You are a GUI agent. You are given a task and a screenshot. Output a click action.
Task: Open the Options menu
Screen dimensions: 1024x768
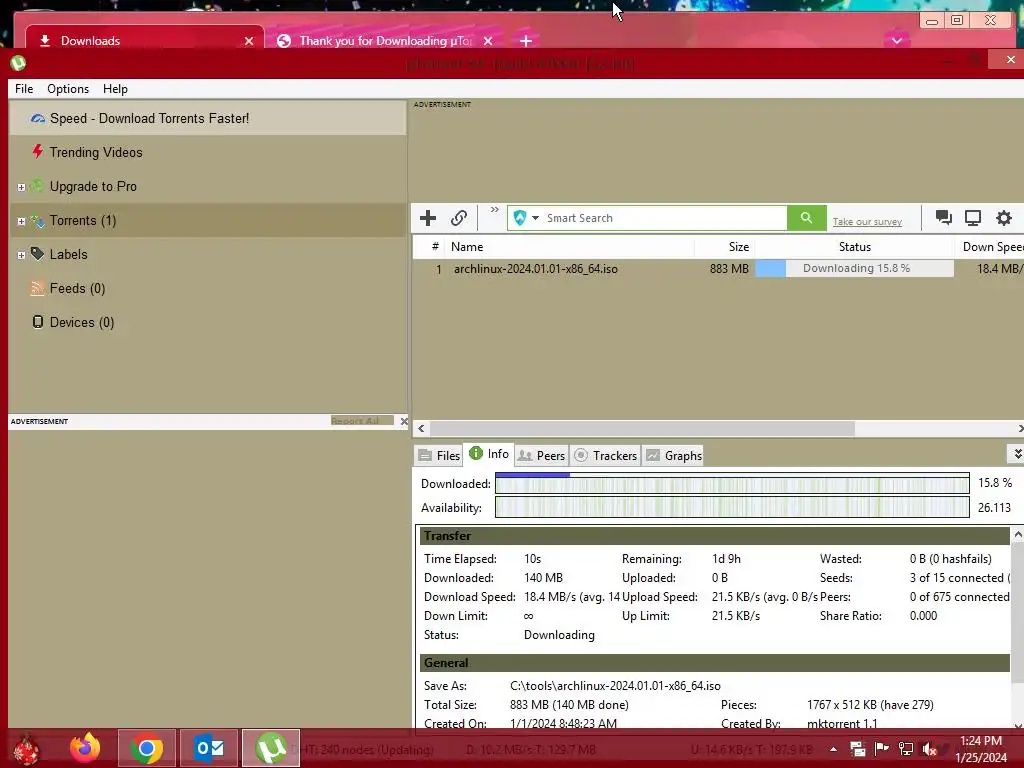point(68,89)
